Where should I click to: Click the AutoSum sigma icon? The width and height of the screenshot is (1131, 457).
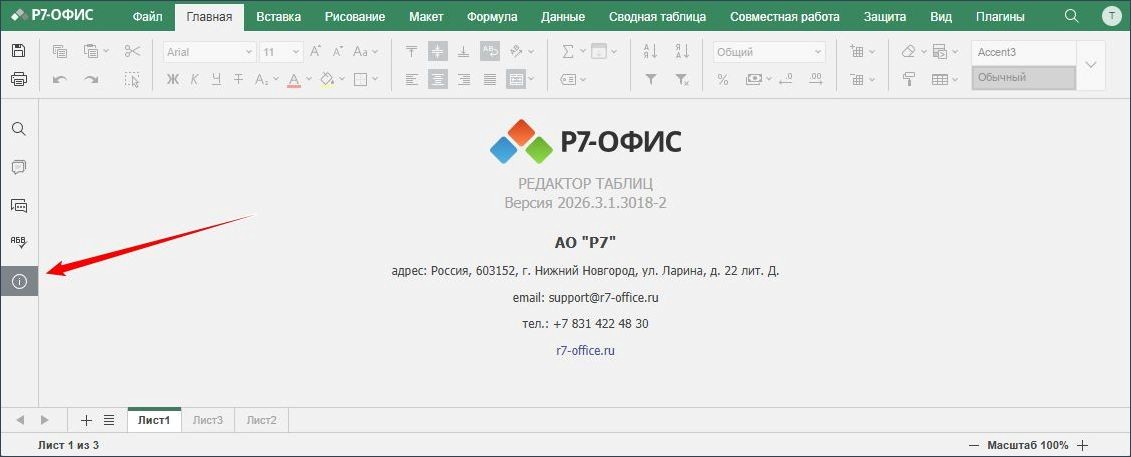568,51
